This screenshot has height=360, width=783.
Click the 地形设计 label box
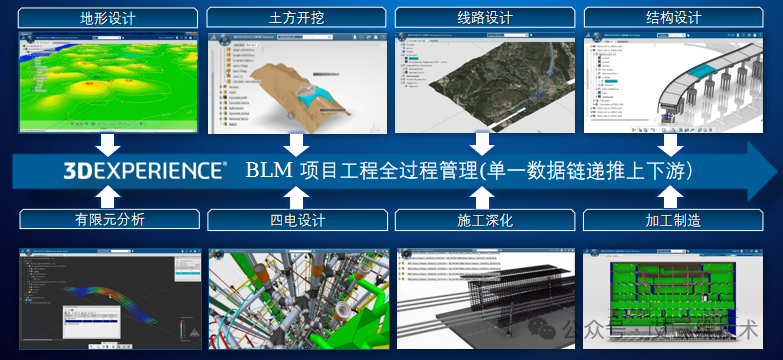point(108,18)
